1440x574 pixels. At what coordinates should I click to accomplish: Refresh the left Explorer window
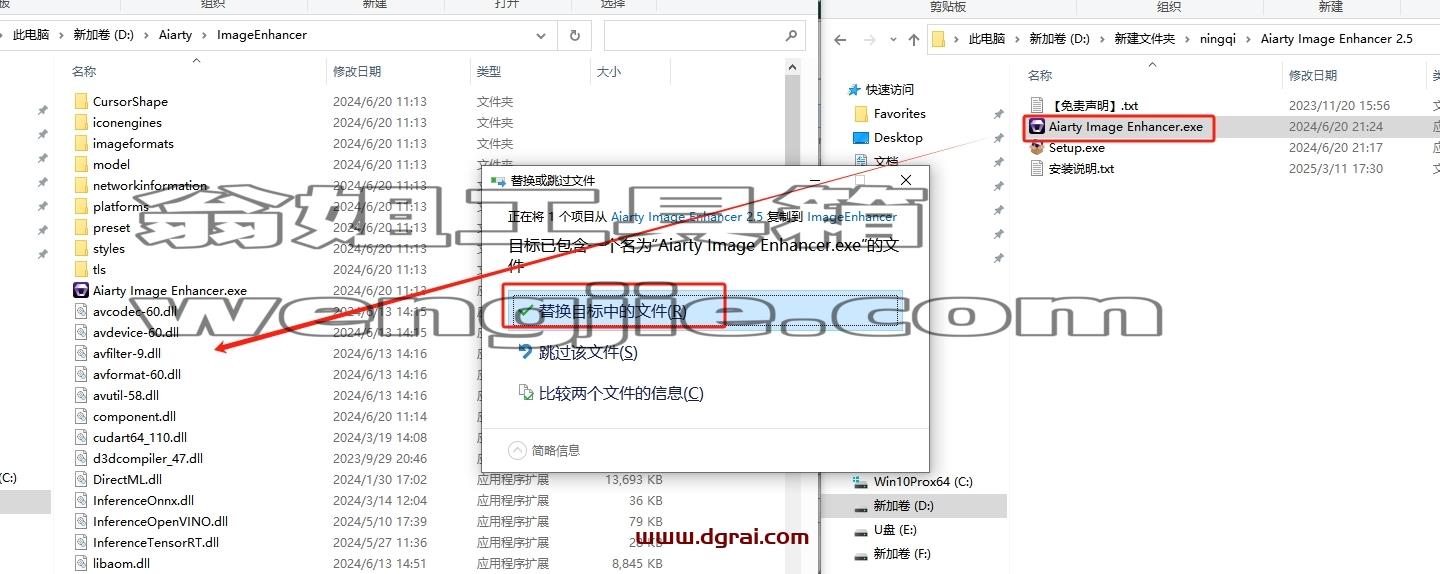click(x=574, y=35)
